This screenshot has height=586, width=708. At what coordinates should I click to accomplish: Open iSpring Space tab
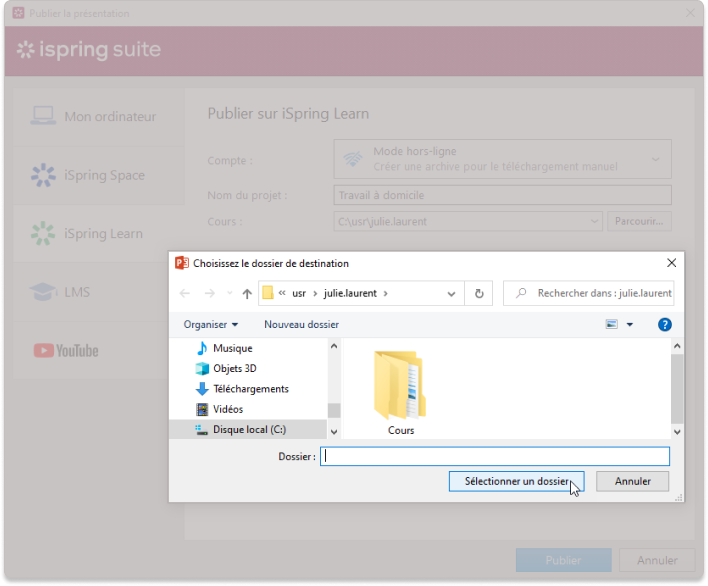pos(99,175)
